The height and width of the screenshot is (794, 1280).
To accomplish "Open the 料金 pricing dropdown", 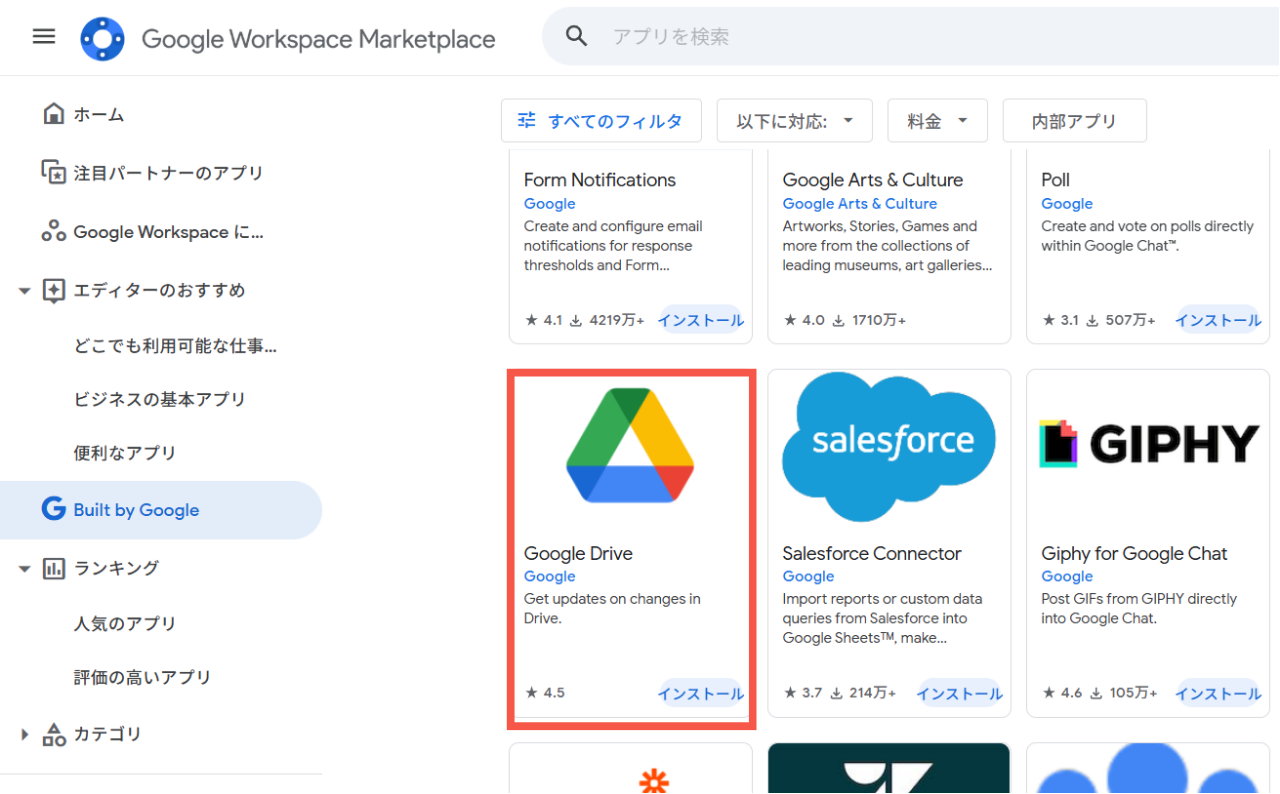I will click(x=937, y=121).
